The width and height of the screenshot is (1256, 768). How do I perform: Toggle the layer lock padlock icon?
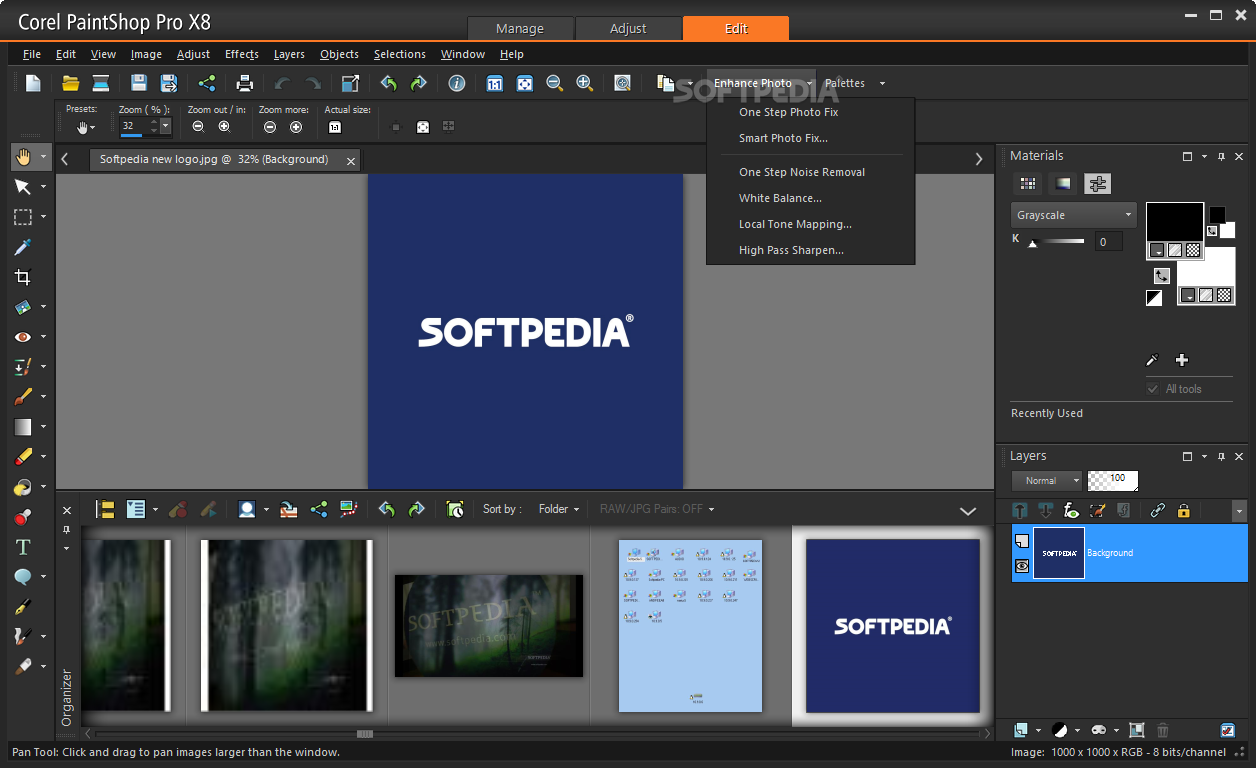(x=1184, y=510)
